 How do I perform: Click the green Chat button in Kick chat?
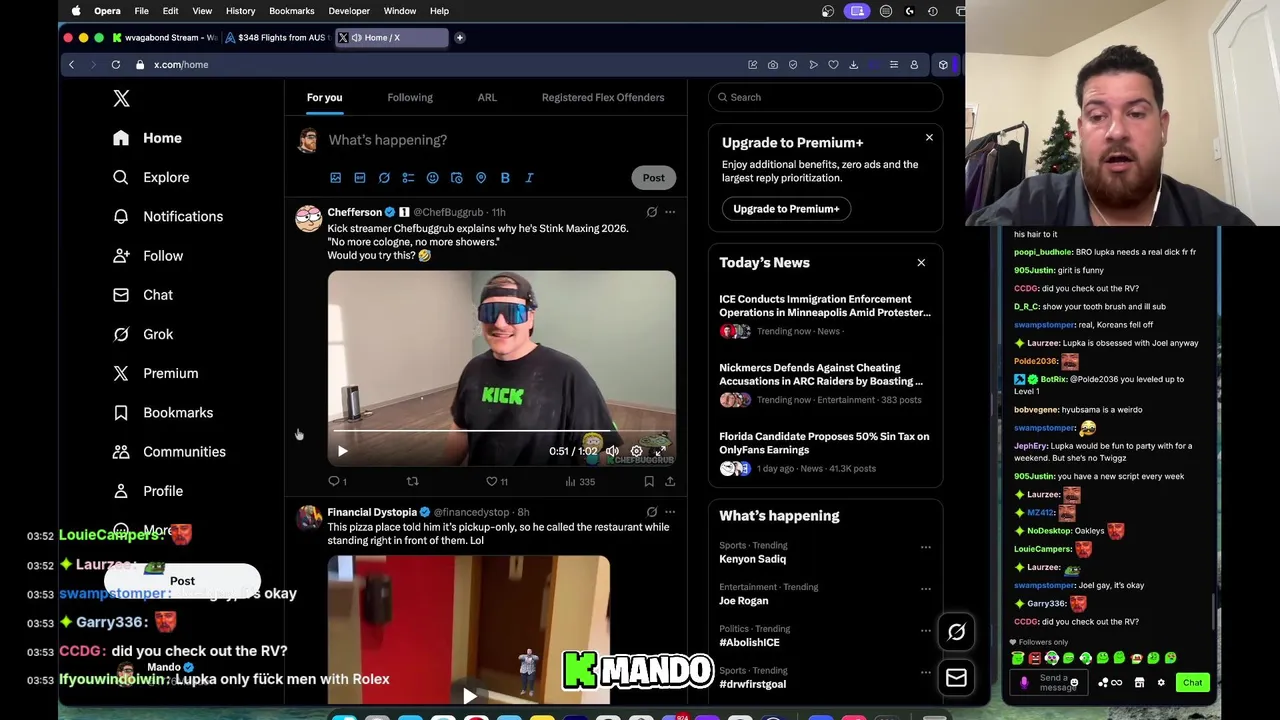coord(1192,683)
